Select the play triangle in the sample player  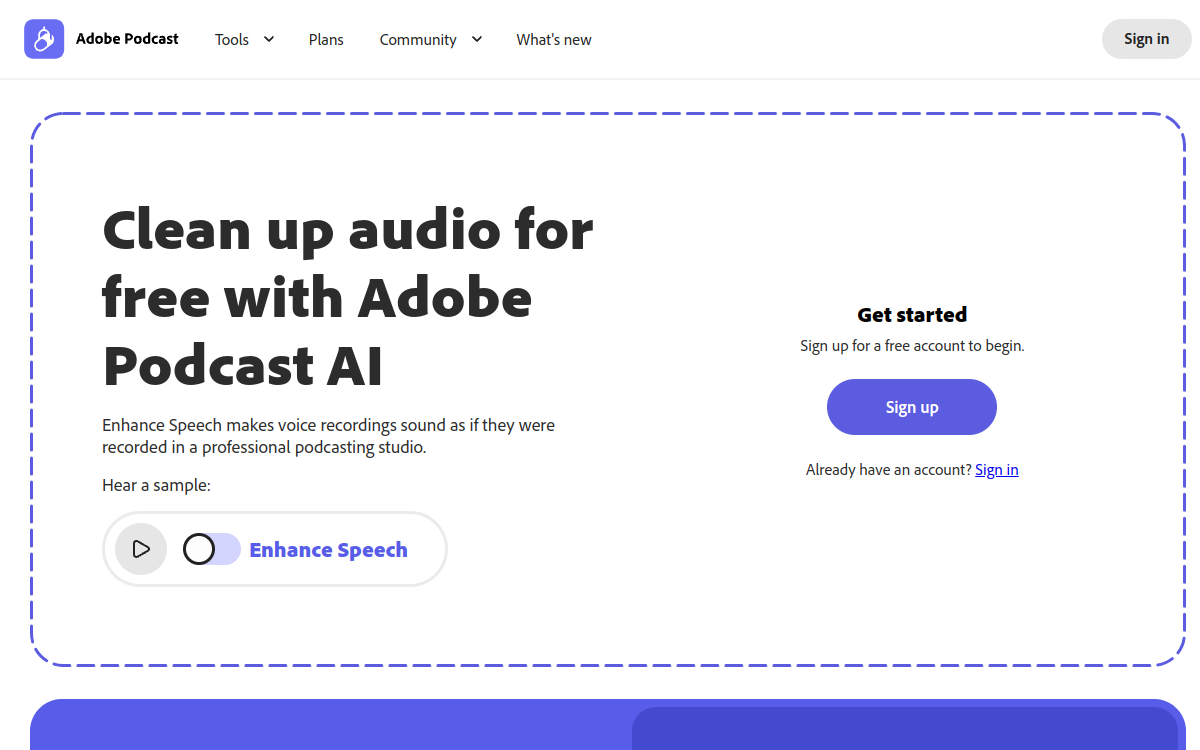tap(141, 549)
